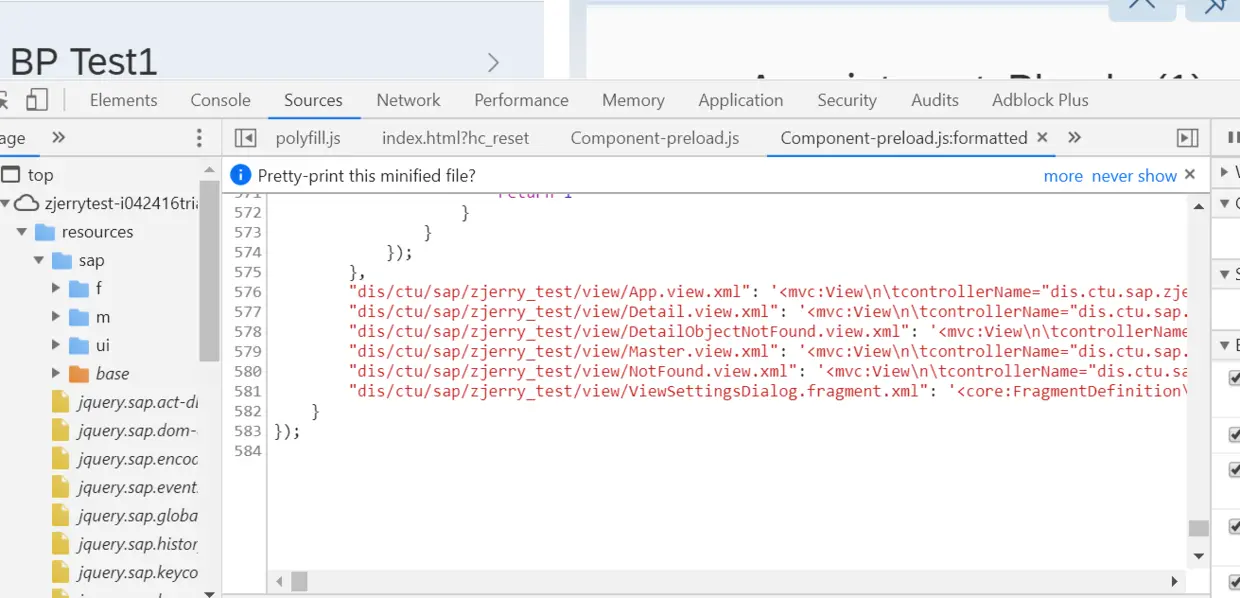Open the Console panel tab
This screenshot has width=1240, height=598.
pos(220,100)
